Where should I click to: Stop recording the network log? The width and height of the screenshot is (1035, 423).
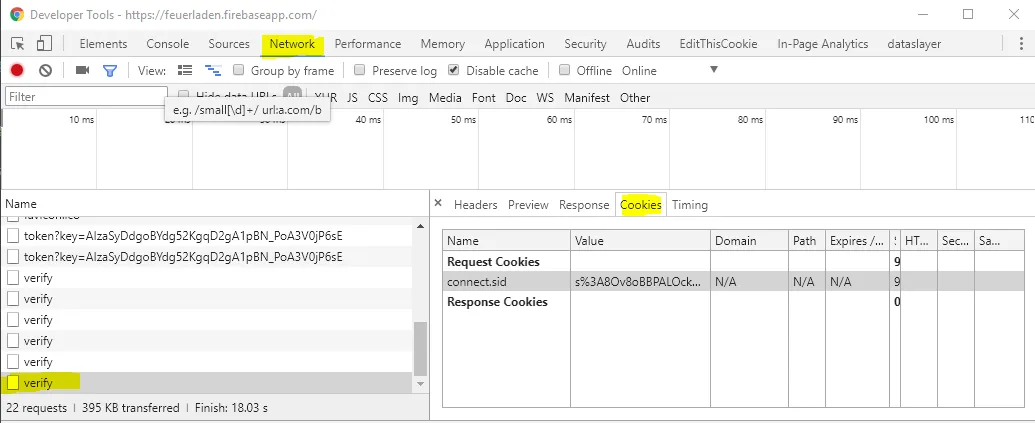17,71
